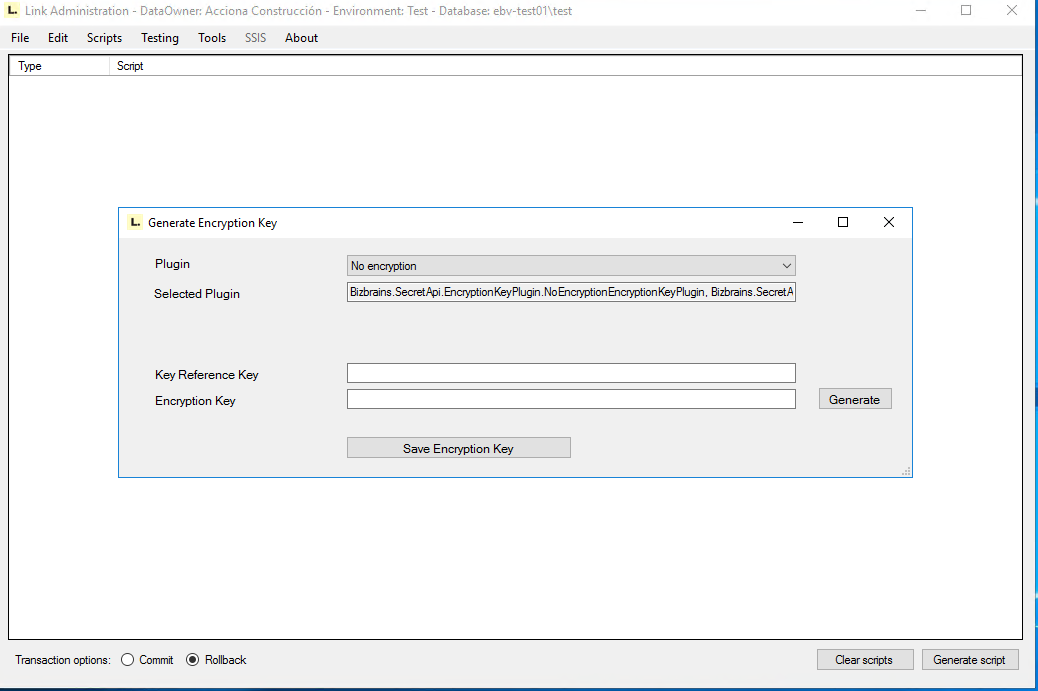Open the Plugin dropdown showing No encryption
This screenshot has width=1038, height=691.
point(571,266)
